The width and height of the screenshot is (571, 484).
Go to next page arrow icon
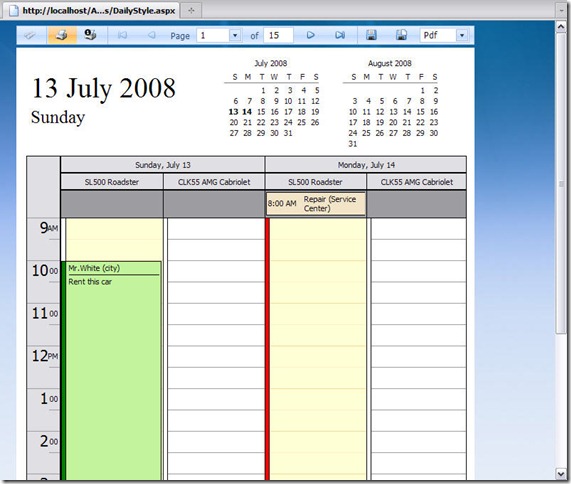tap(310, 35)
